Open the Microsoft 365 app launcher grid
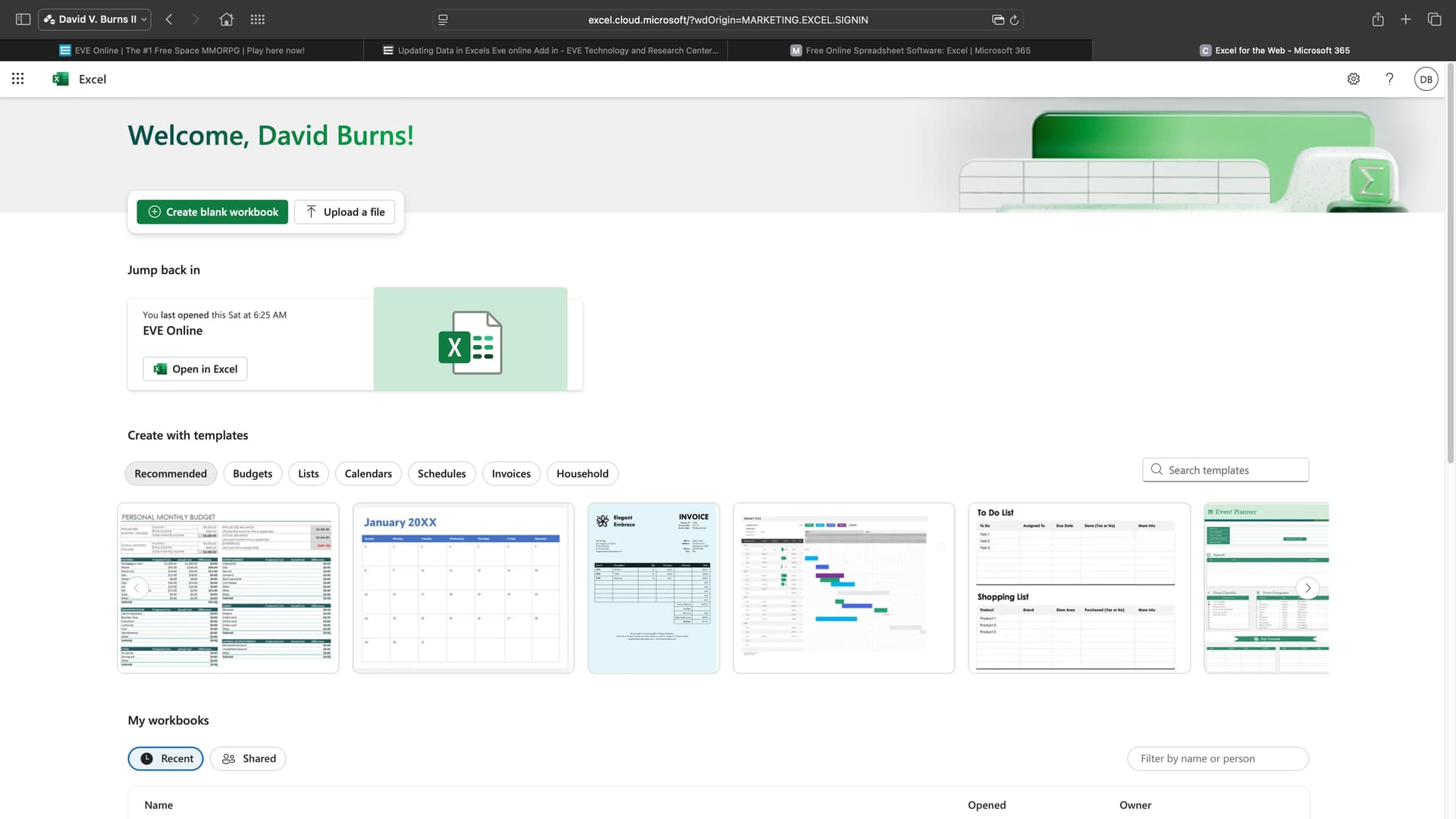The height and width of the screenshot is (819, 1456). 17,79
